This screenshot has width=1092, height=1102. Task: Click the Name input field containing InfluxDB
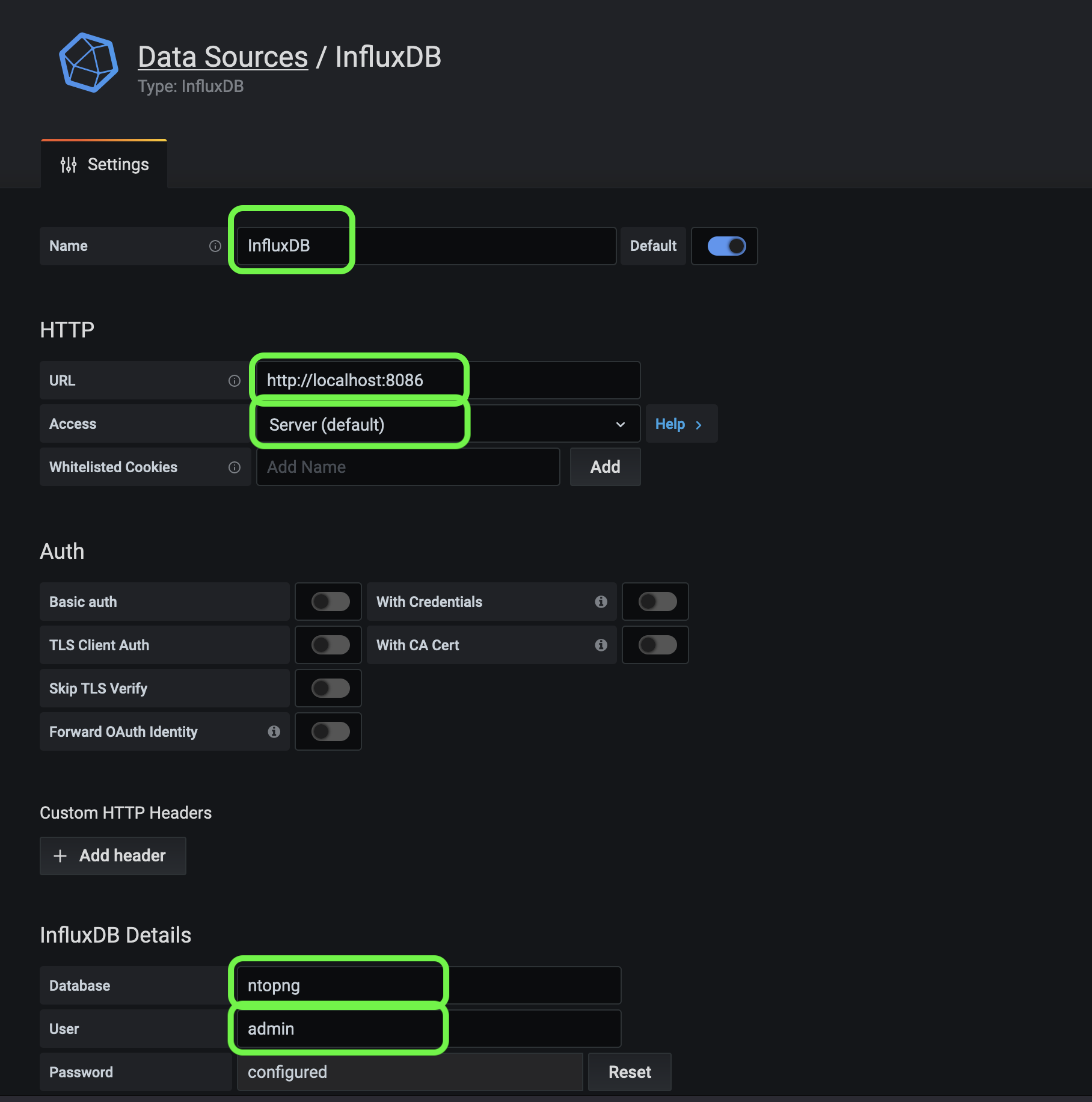[x=426, y=245]
